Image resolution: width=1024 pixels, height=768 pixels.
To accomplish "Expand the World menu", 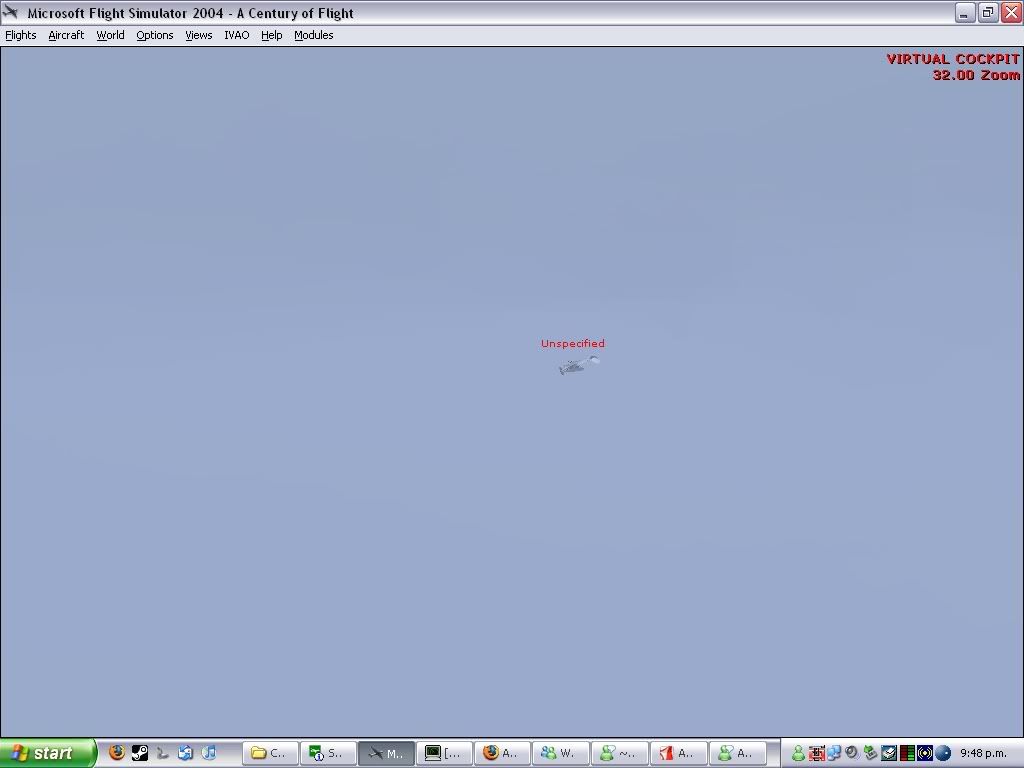I will click(x=110, y=35).
